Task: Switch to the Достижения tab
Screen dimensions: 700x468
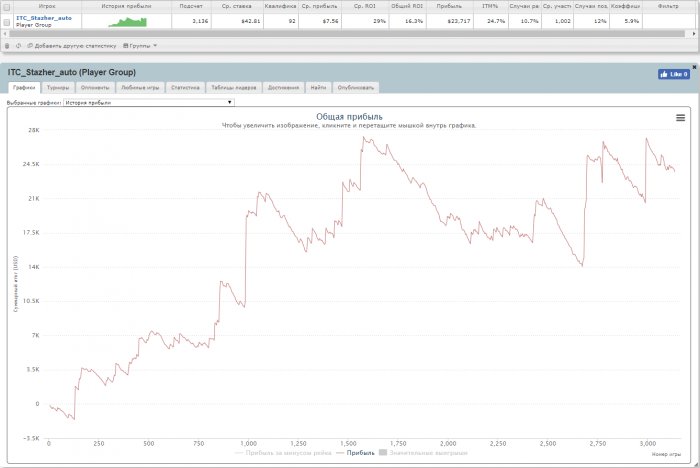Action: click(x=283, y=88)
